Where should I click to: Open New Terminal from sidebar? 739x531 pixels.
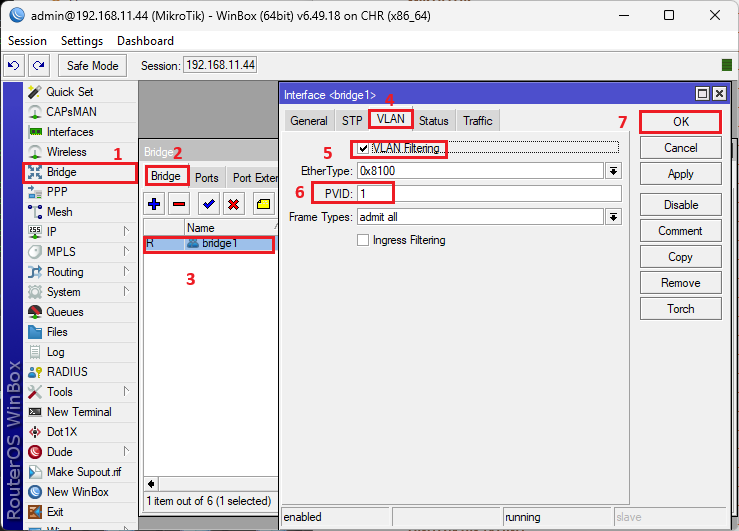pyautogui.click(x=78, y=412)
